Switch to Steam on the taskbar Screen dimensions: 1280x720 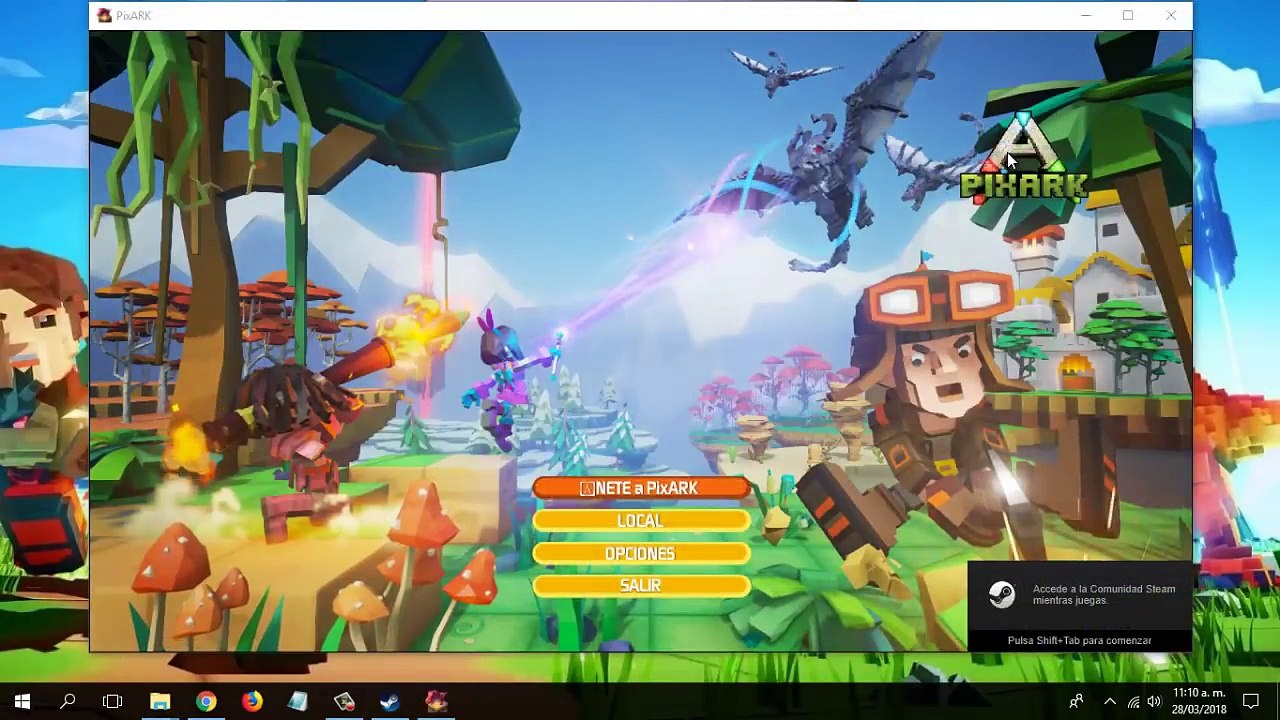390,701
